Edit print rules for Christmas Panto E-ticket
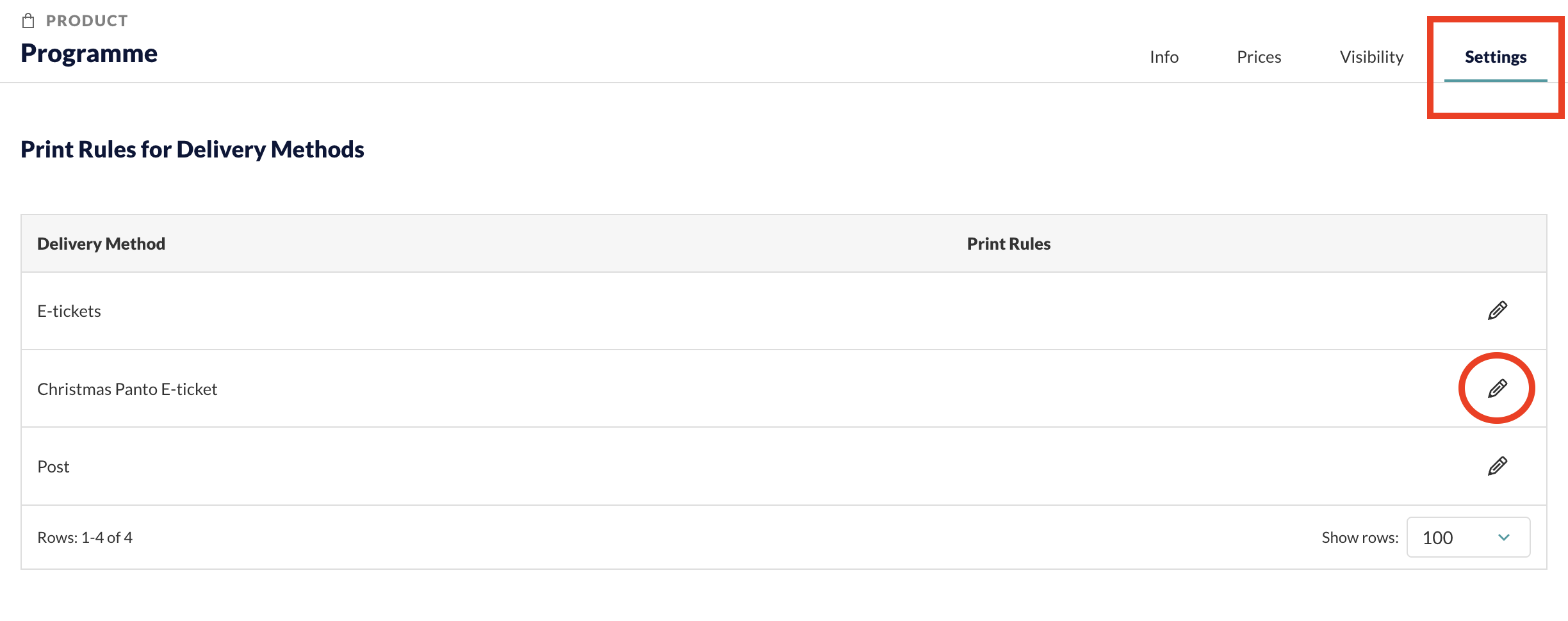The width and height of the screenshot is (1568, 621). pyautogui.click(x=1497, y=388)
